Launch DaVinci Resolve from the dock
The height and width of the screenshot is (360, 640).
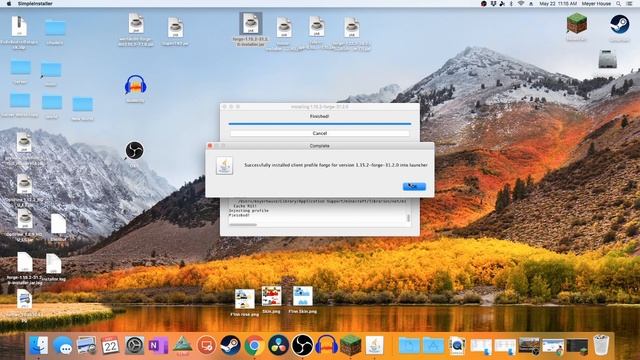pos(278,345)
